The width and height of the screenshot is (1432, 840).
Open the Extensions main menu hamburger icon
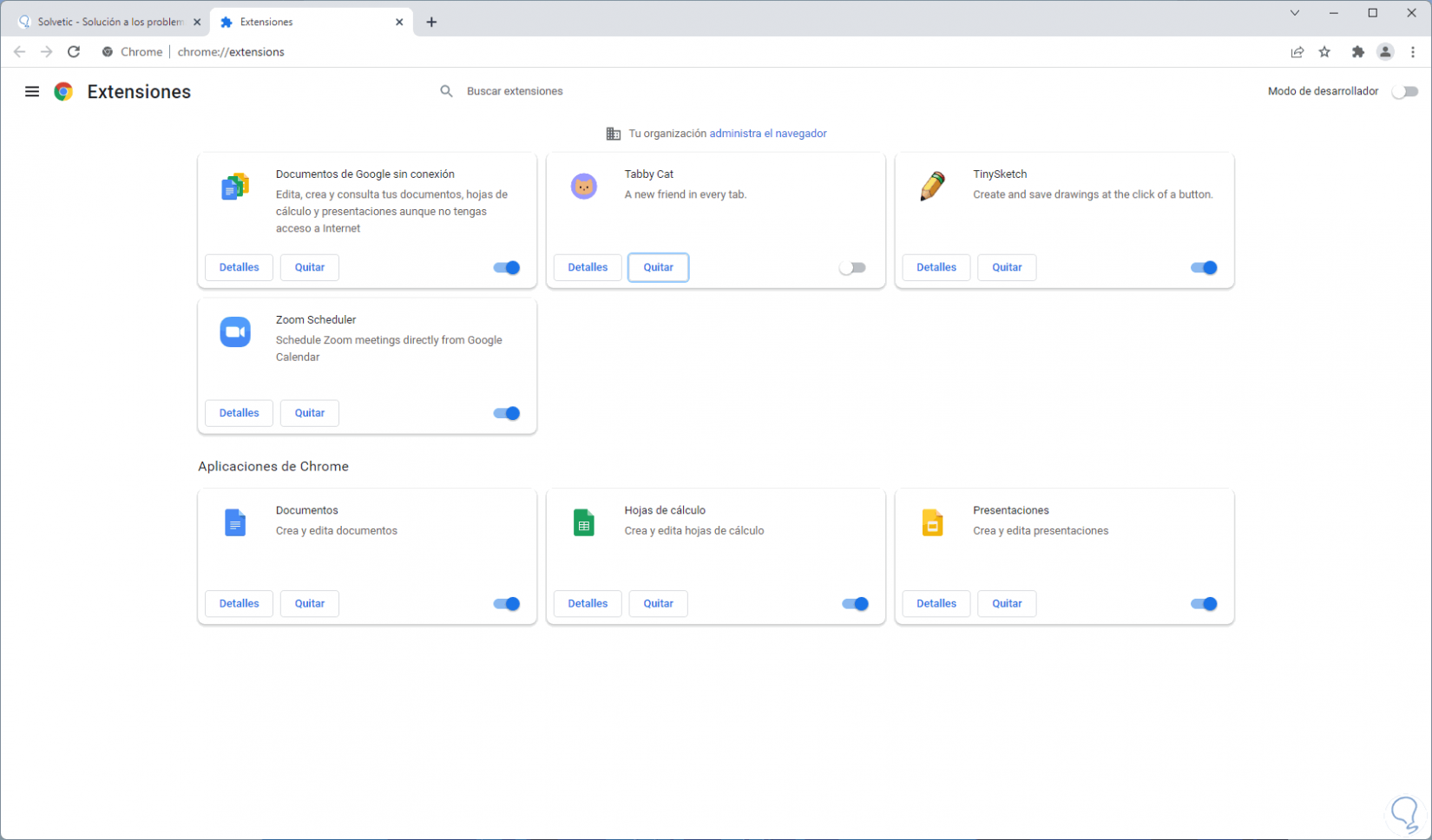pyautogui.click(x=32, y=91)
